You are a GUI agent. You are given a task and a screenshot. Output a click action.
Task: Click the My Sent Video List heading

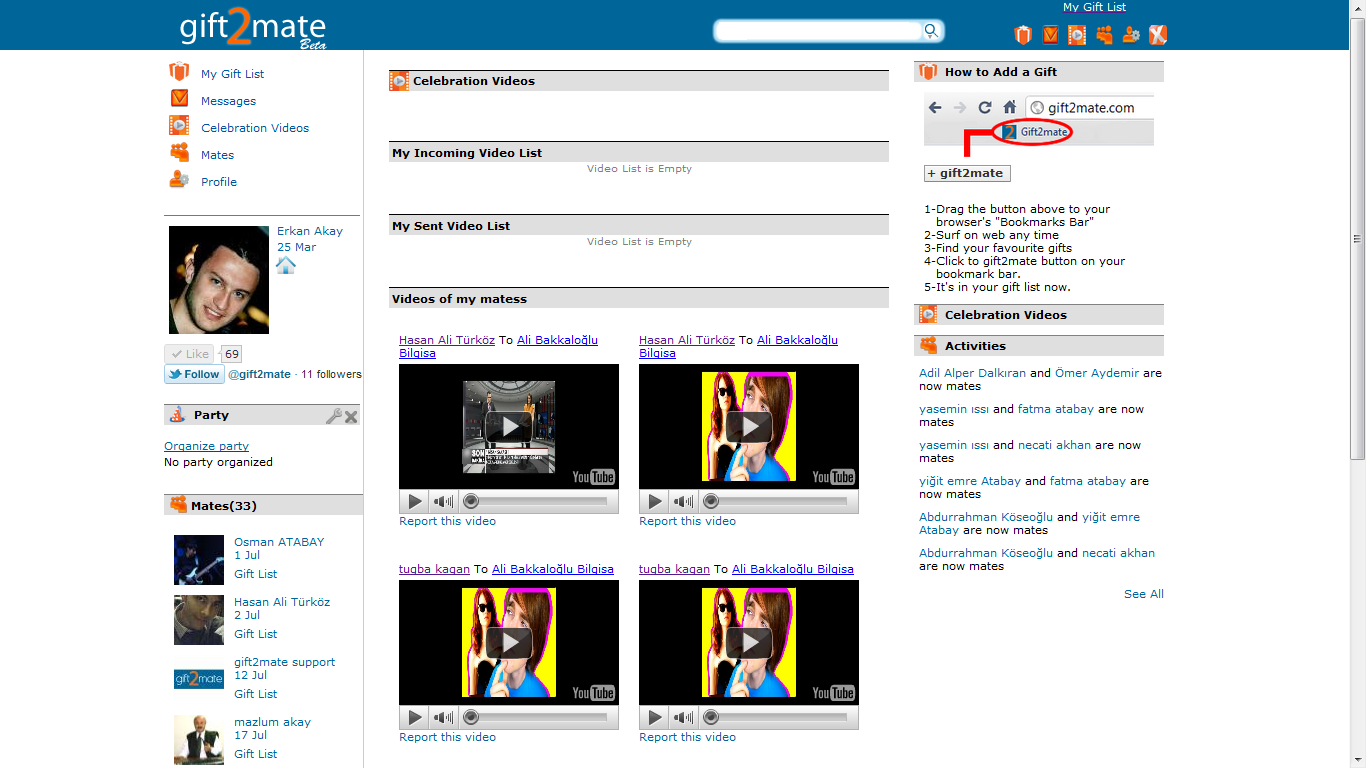point(451,226)
